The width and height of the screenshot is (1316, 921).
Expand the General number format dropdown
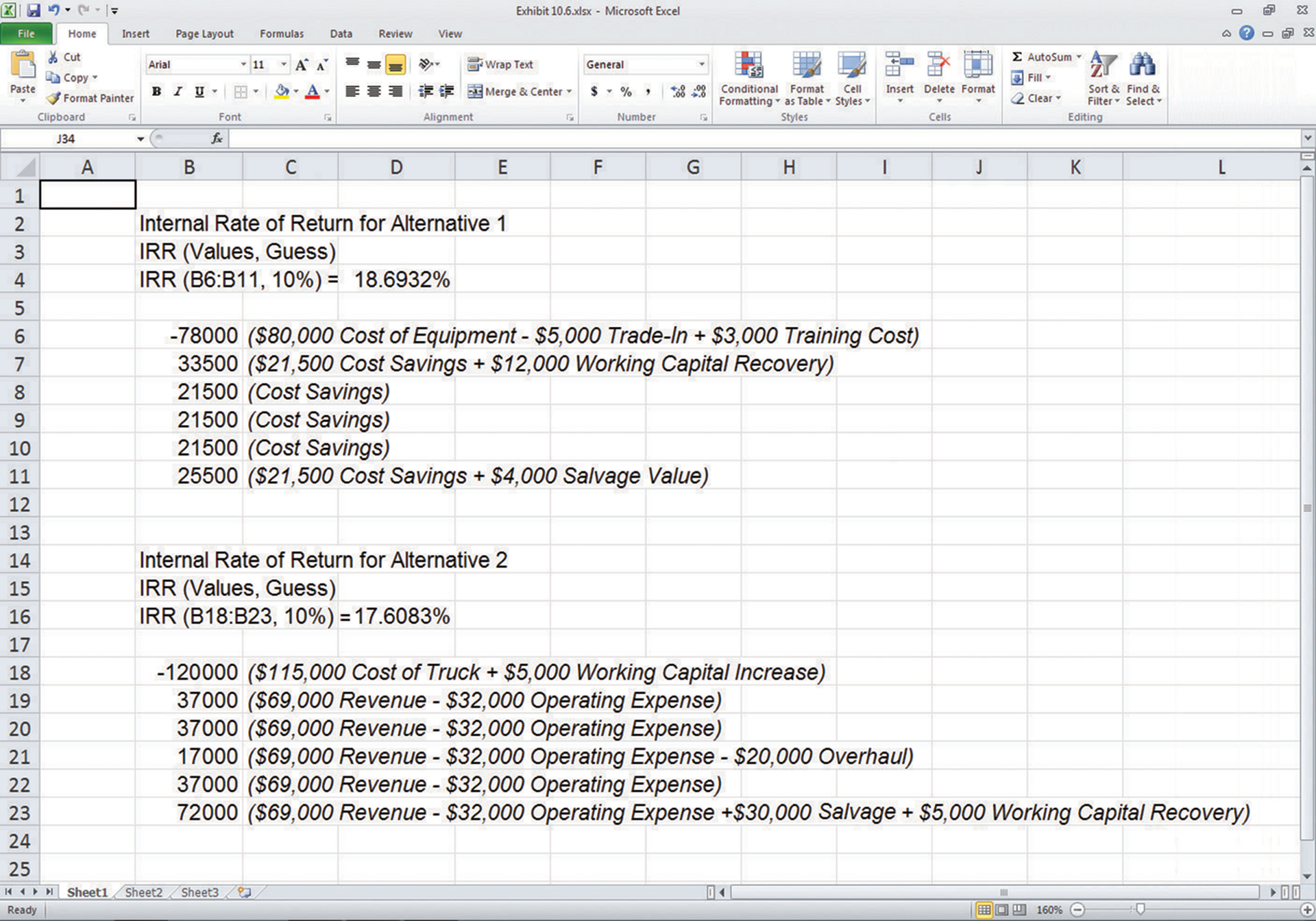(x=701, y=64)
